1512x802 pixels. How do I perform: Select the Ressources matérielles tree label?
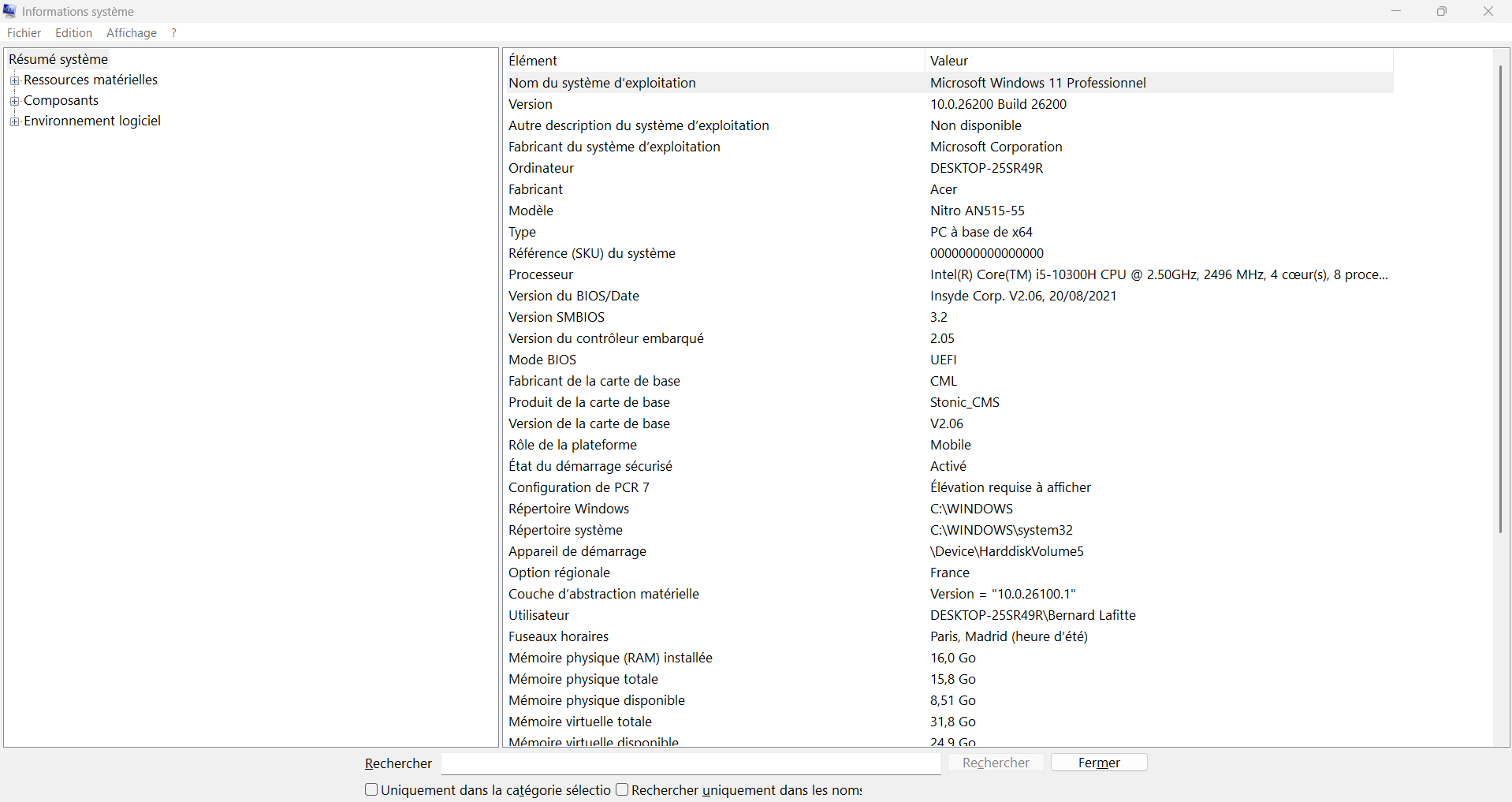click(x=91, y=80)
